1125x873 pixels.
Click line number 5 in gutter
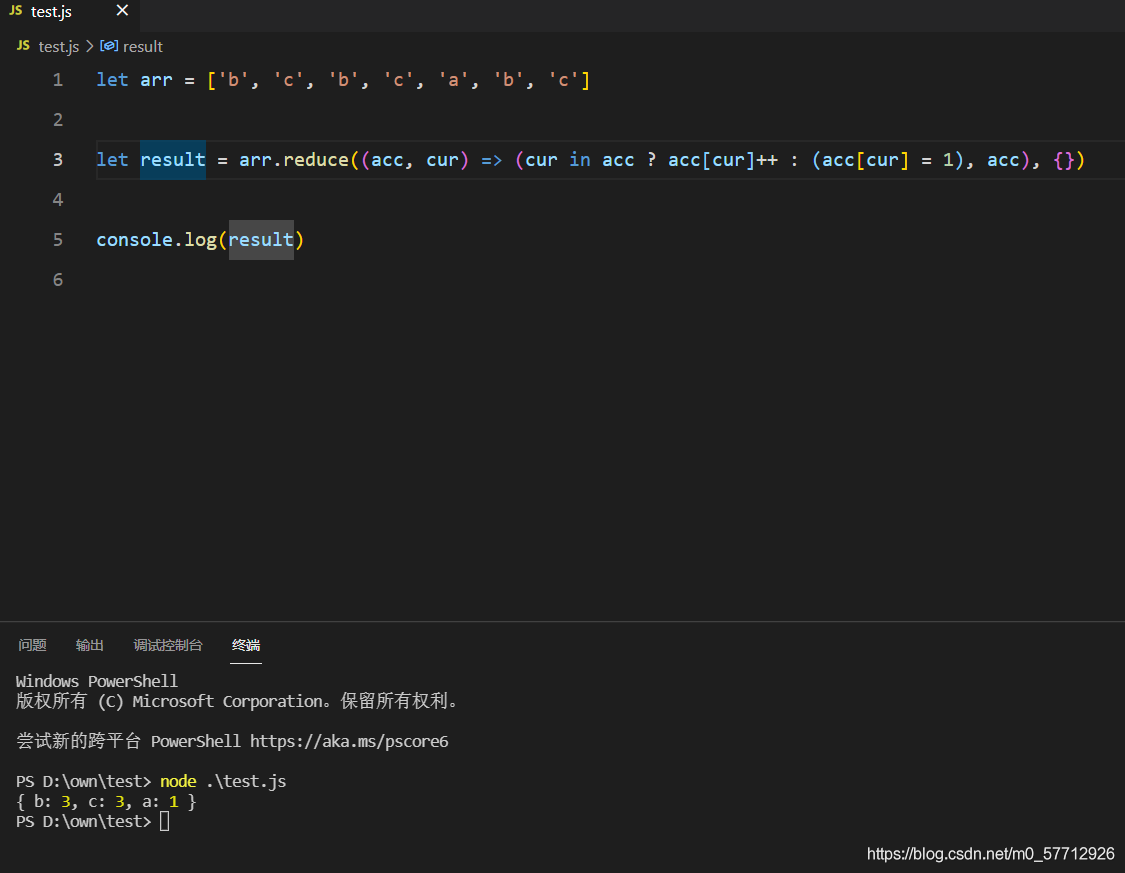point(58,239)
